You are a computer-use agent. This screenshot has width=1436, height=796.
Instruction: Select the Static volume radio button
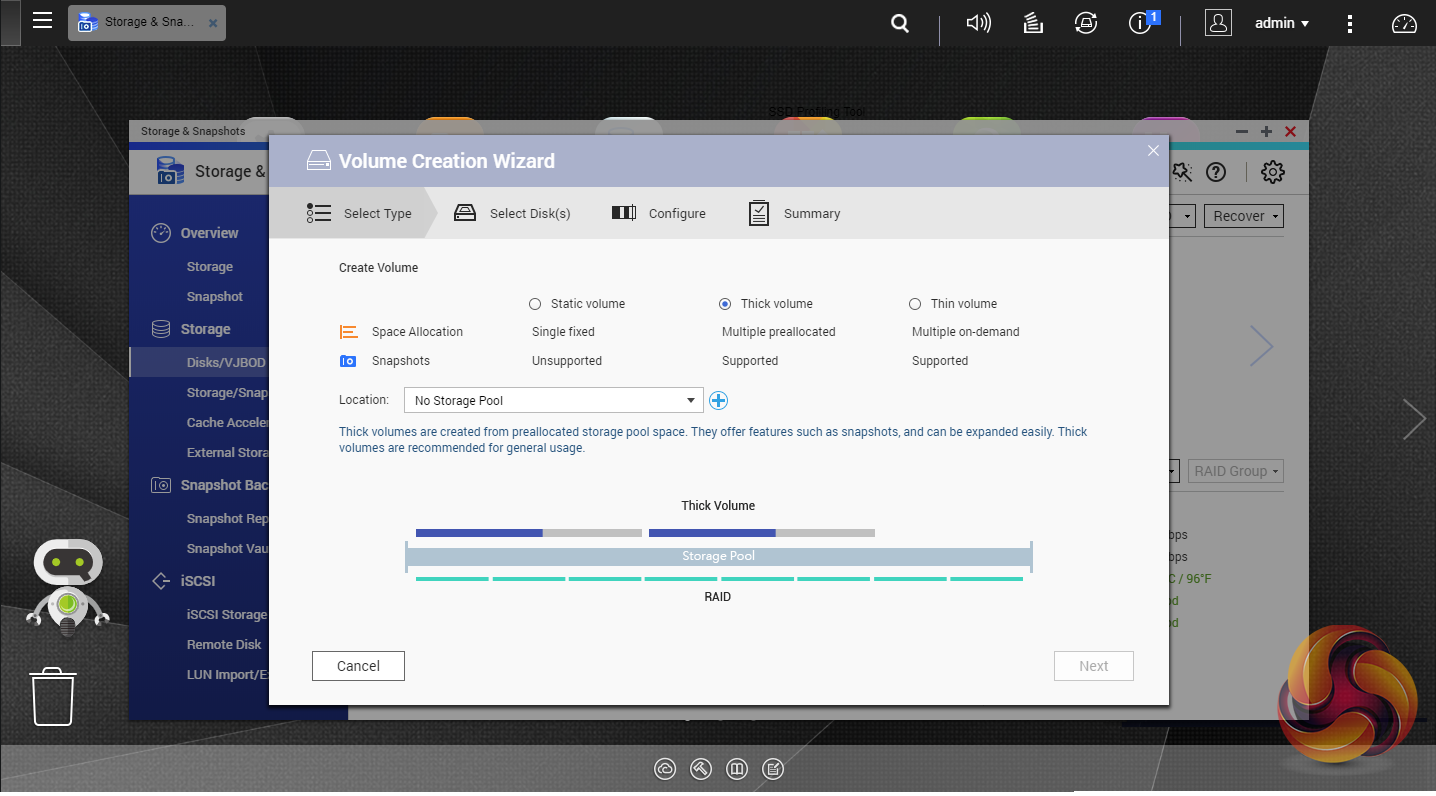pyautogui.click(x=535, y=304)
